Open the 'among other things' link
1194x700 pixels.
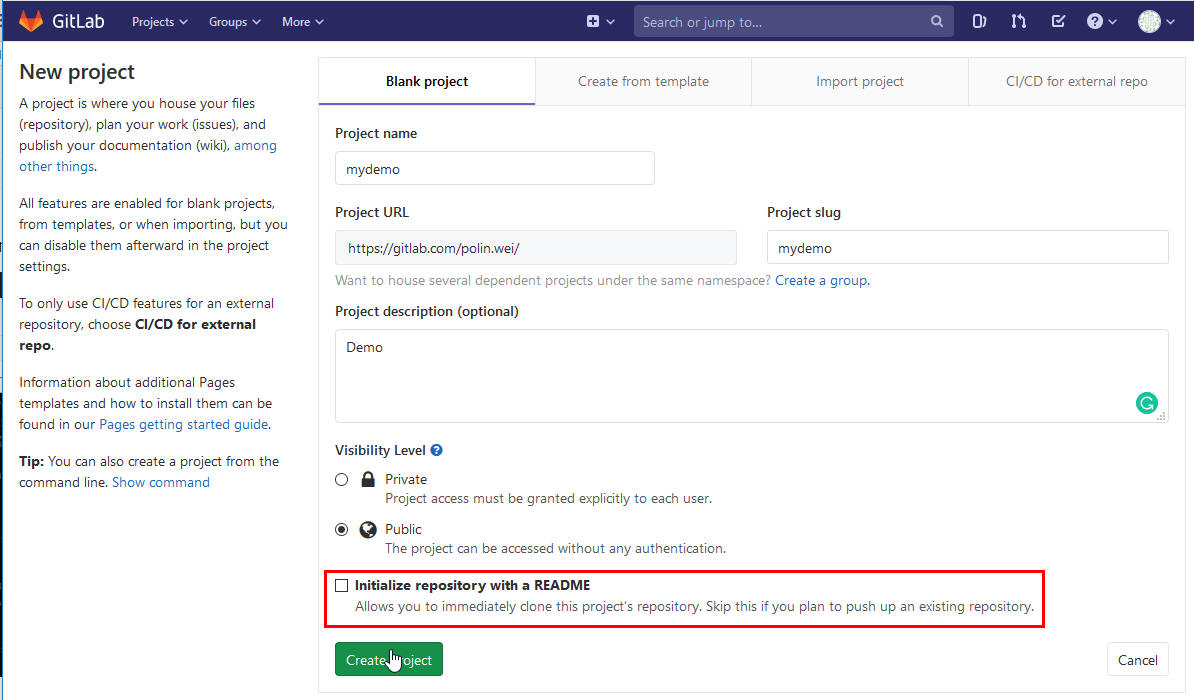point(255,145)
